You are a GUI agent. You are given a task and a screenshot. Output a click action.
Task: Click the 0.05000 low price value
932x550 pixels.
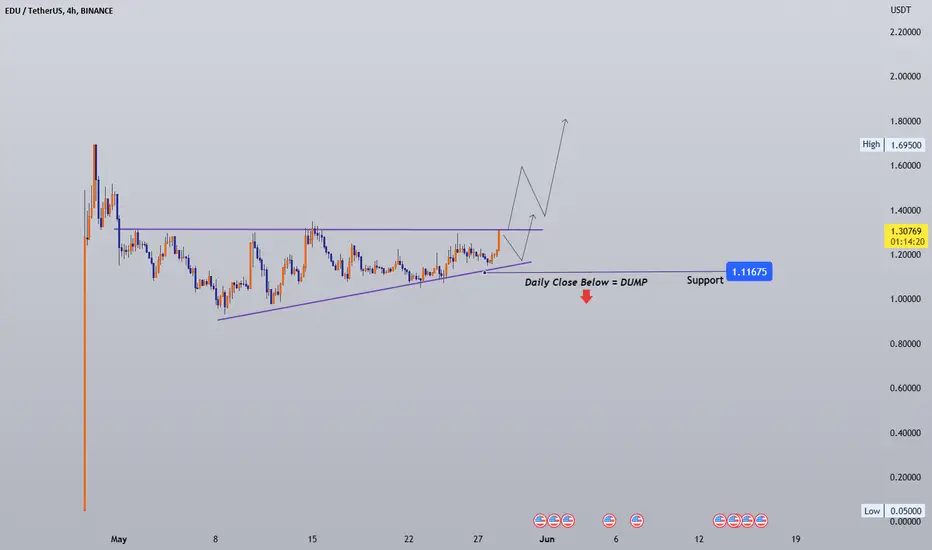click(x=905, y=511)
